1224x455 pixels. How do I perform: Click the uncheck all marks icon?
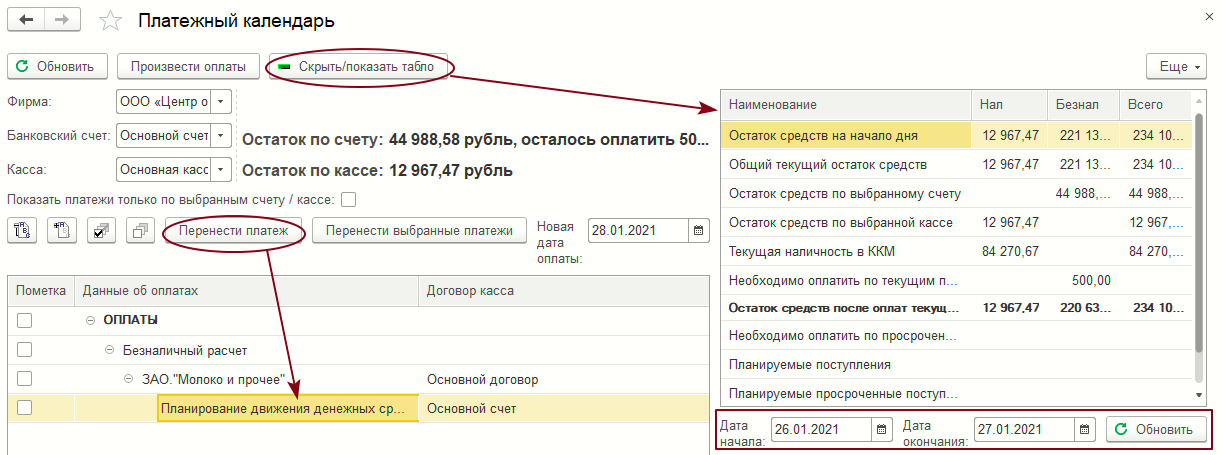click(x=139, y=231)
